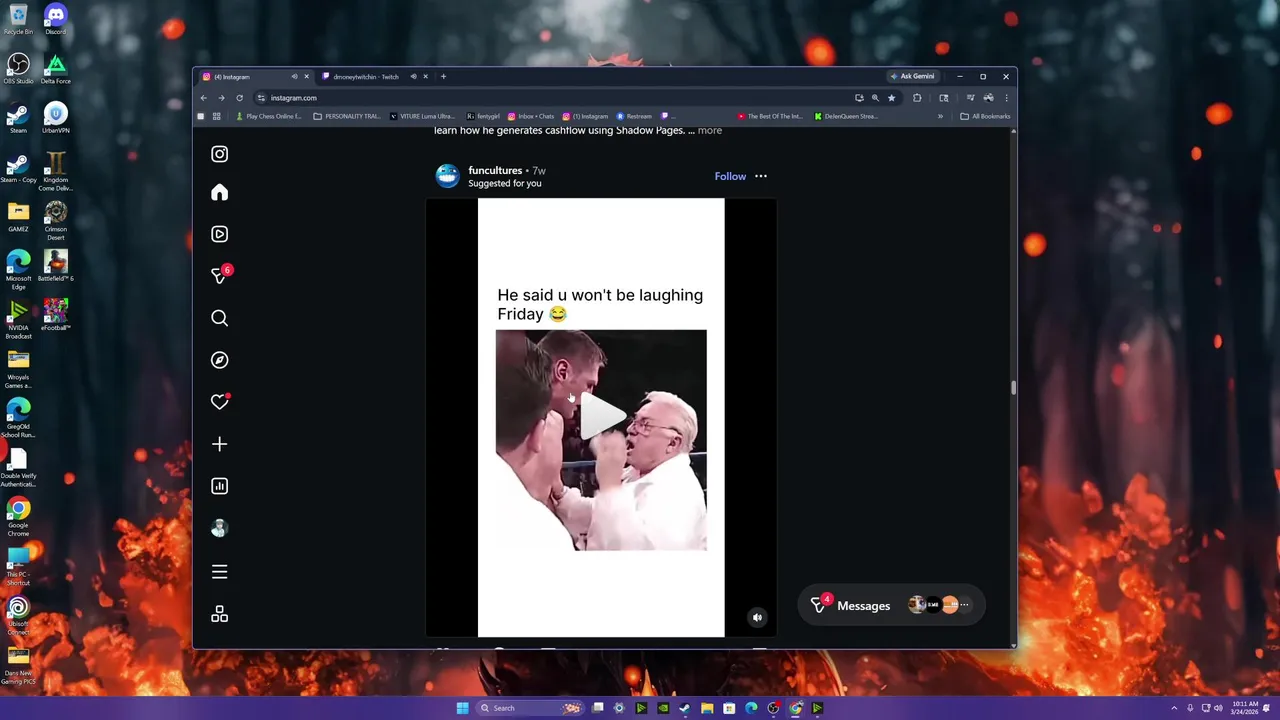Open the clock showing 10:11 AM

pyautogui.click(x=1245, y=708)
